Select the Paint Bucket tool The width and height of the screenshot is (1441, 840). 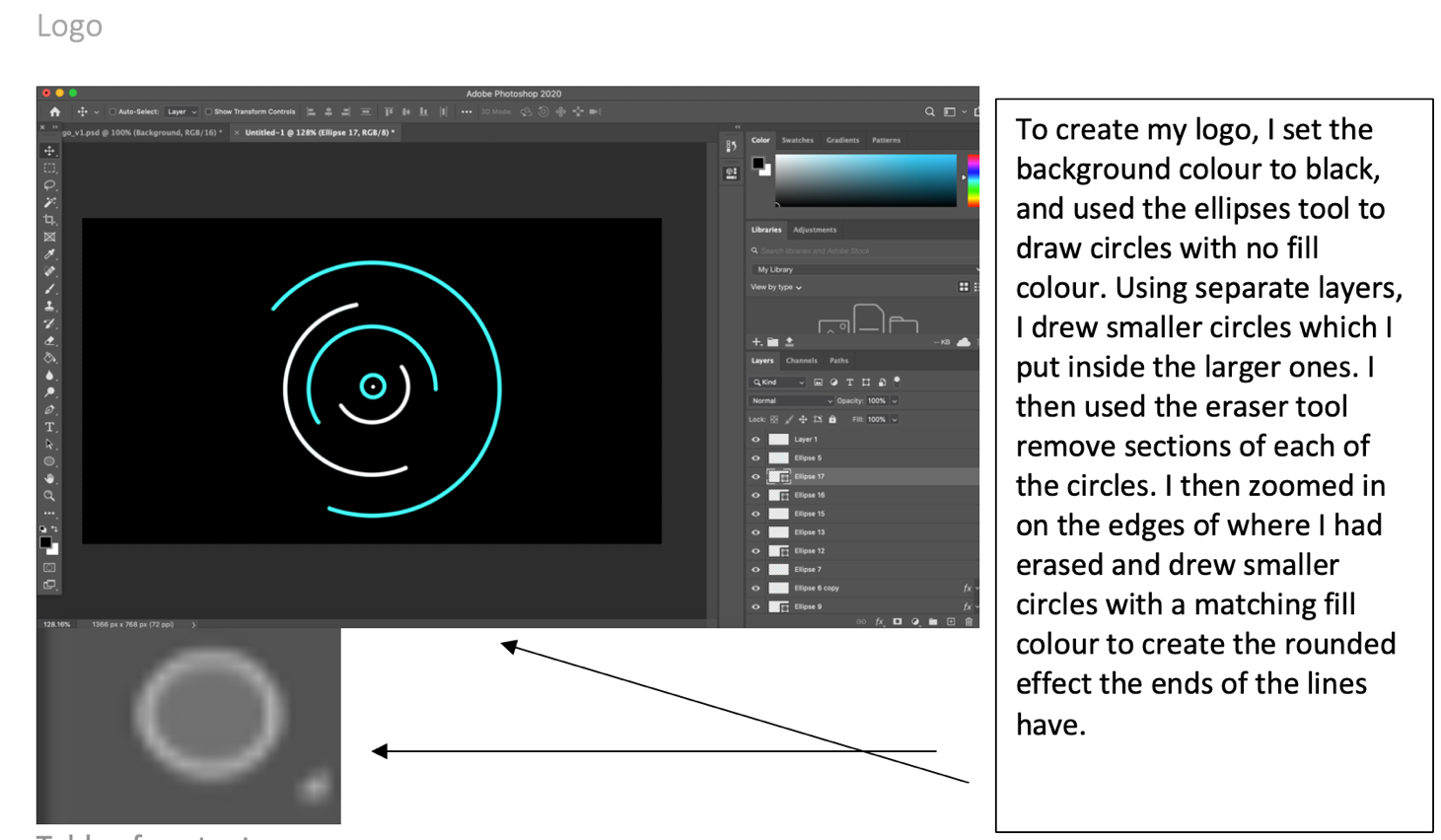tap(49, 358)
